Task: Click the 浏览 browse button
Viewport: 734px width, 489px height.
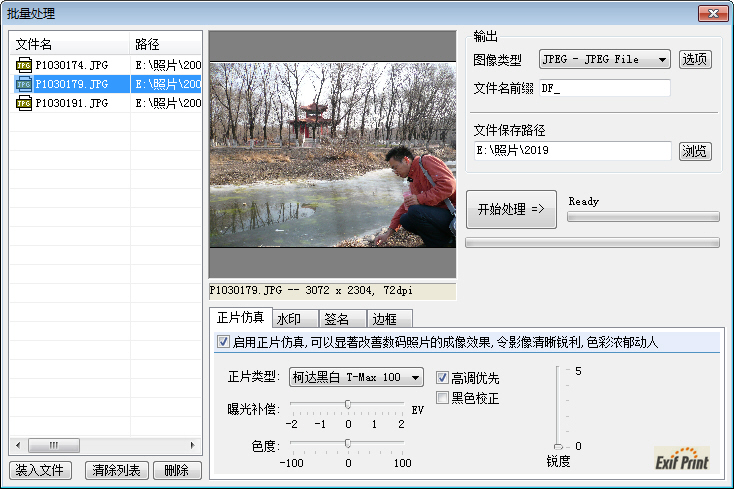Action: tap(695, 152)
